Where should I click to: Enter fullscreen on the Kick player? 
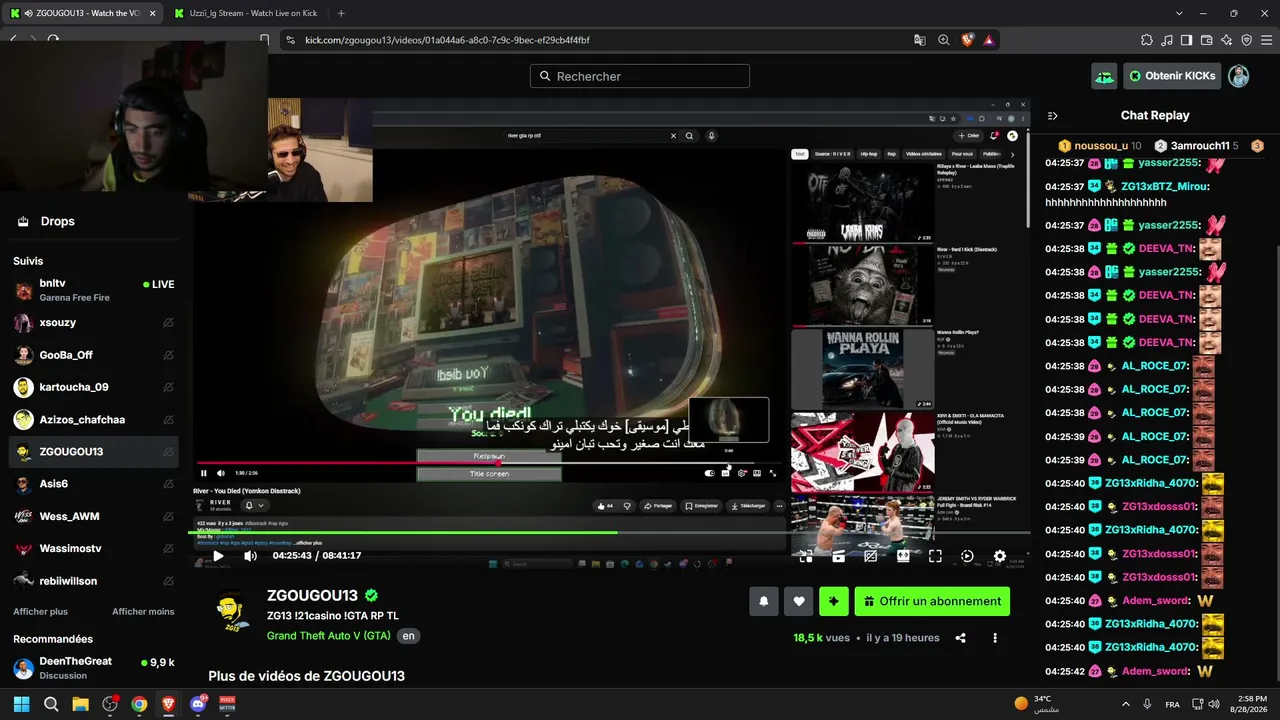pos(935,556)
